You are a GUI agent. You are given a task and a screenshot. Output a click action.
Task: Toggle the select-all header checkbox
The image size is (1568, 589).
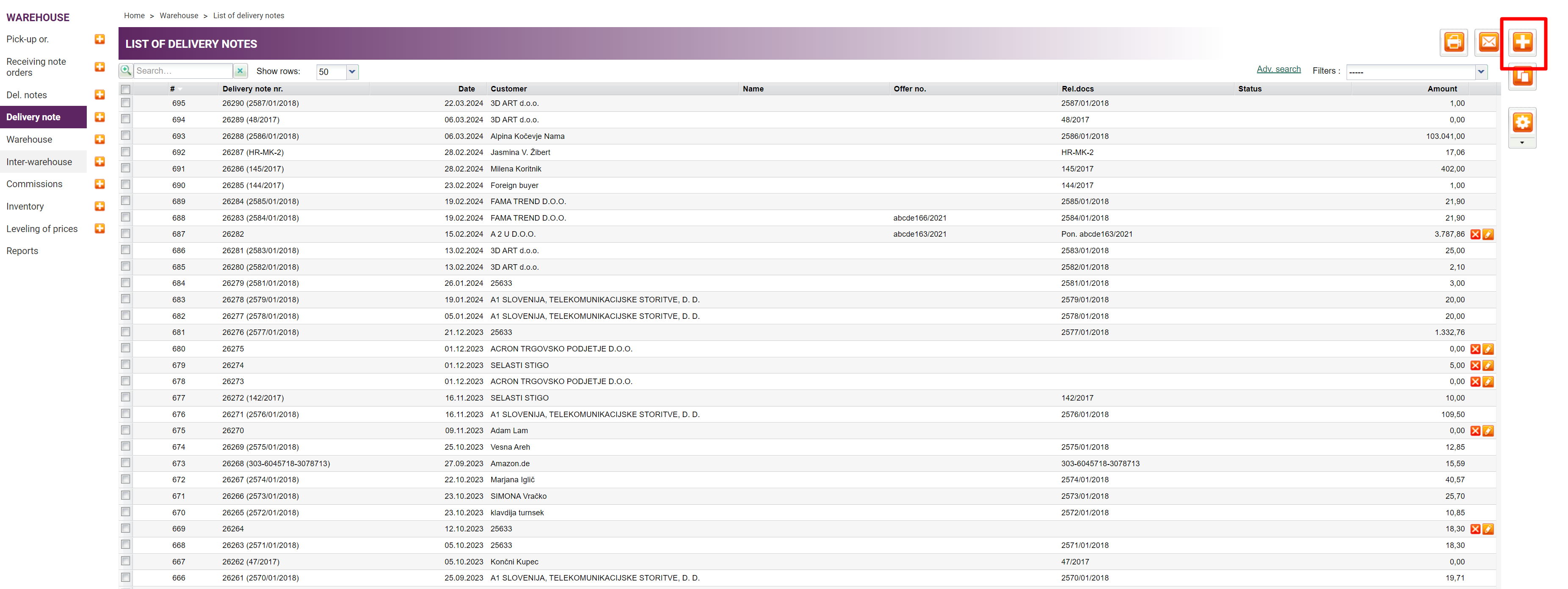(126, 89)
